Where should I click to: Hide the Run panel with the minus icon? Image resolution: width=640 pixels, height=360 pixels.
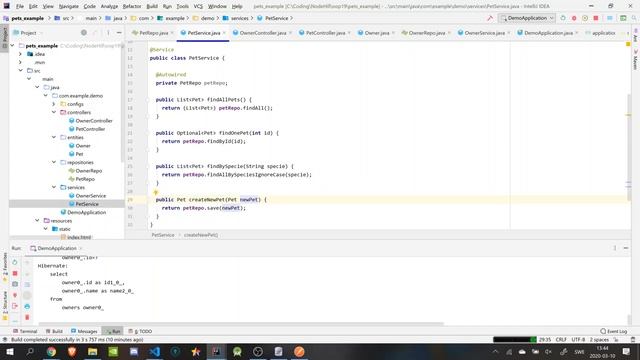coord(626,248)
